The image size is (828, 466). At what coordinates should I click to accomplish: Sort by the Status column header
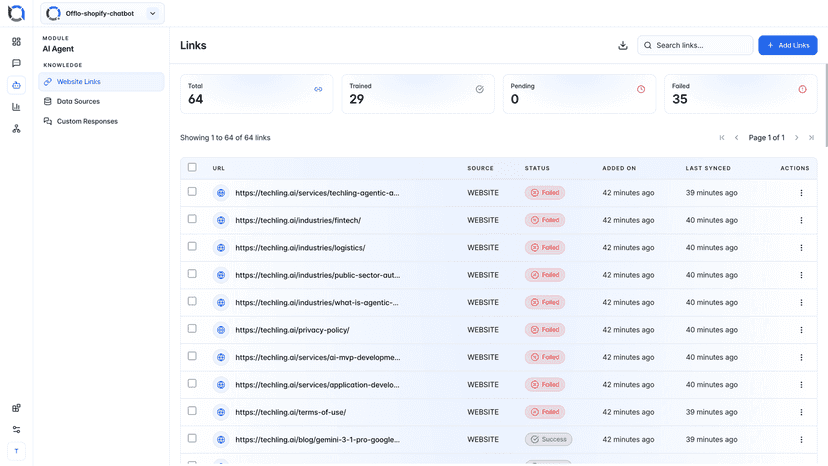[537, 168]
